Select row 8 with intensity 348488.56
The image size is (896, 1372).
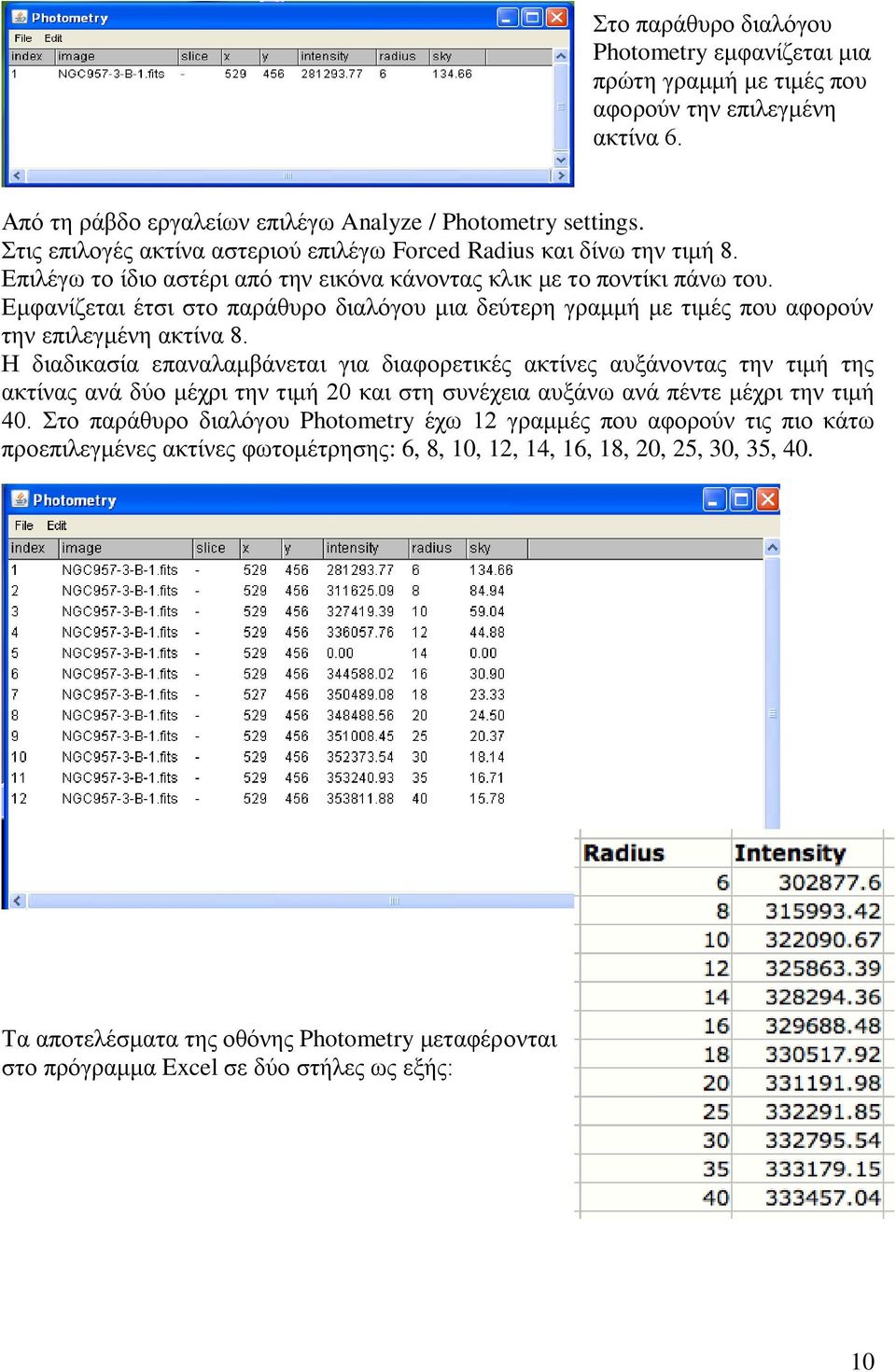click(x=385, y=715)
